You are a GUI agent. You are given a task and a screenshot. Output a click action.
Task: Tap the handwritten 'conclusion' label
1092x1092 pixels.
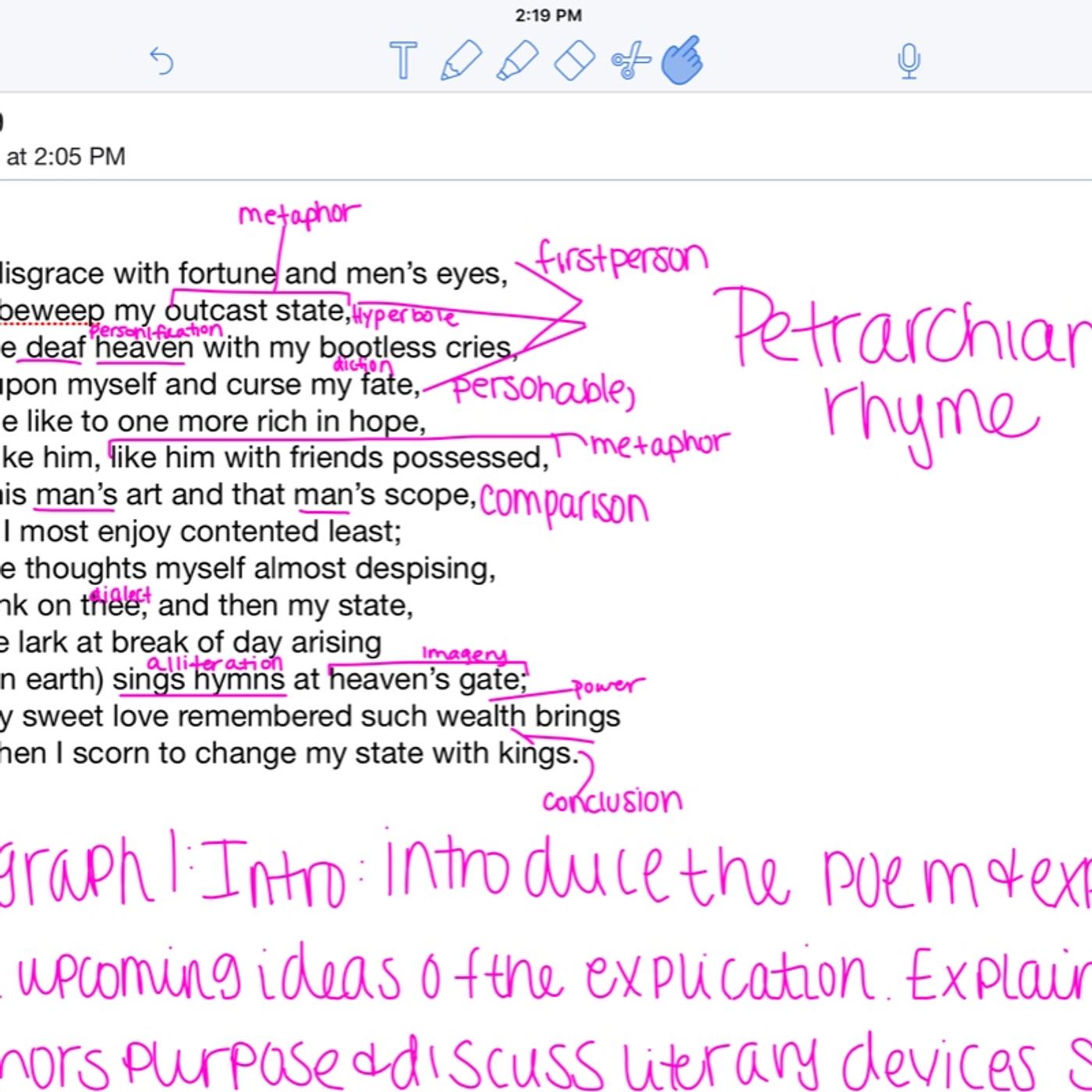coord(613,800)
